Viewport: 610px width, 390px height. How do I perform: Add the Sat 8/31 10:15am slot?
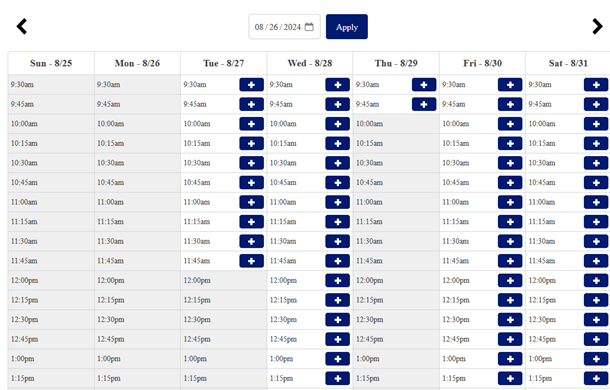pos(596,144)
